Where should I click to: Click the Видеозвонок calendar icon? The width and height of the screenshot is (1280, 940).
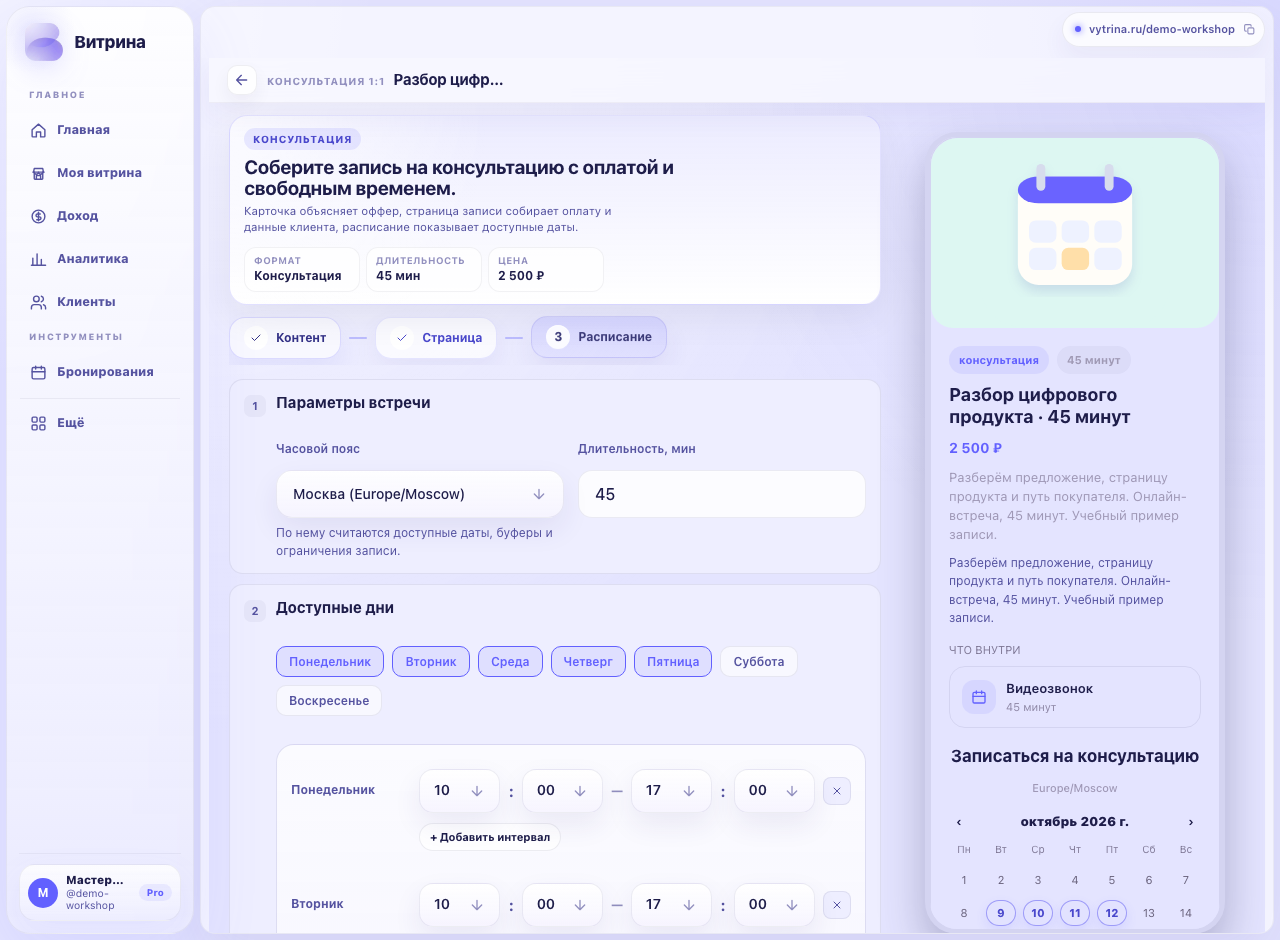point(979,697)
